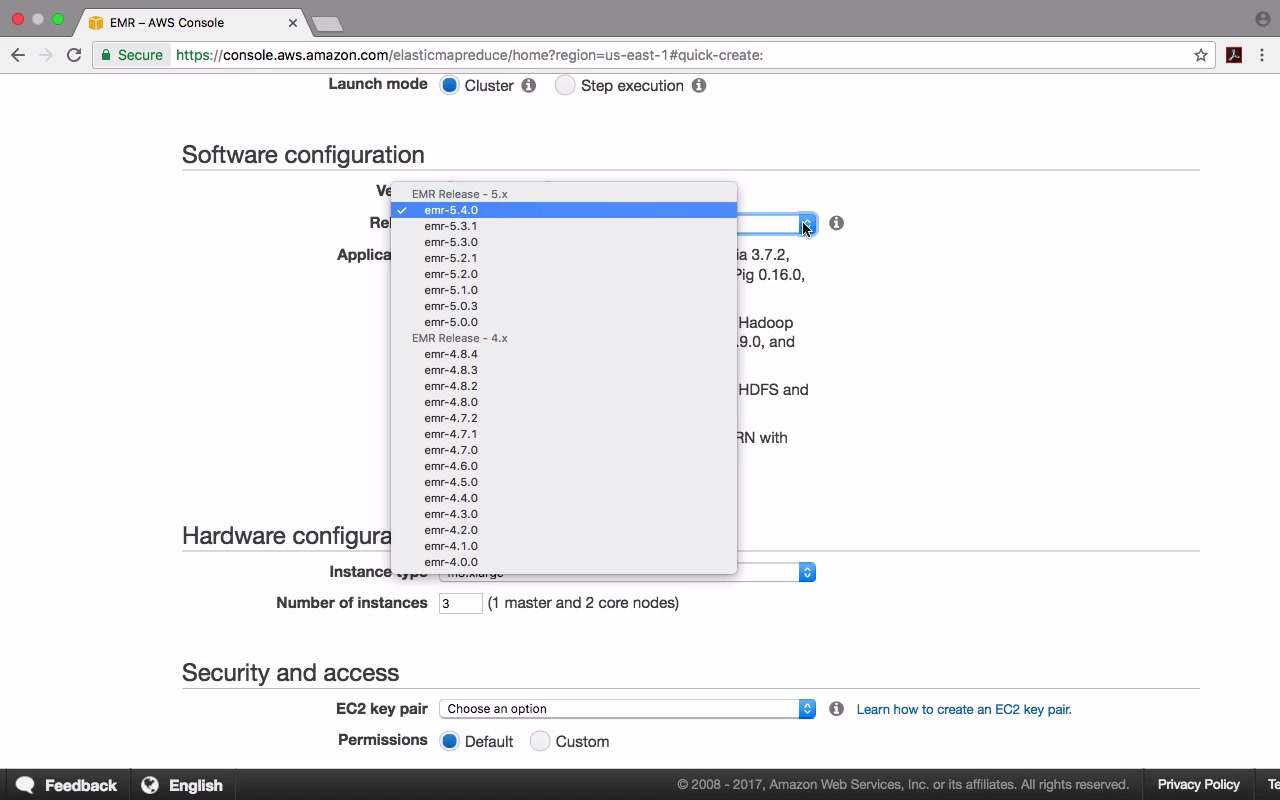Screen dimensions: 1280x800
Task: Open the Adobe PDF extension icon
Action: (x=1234, y=55)
